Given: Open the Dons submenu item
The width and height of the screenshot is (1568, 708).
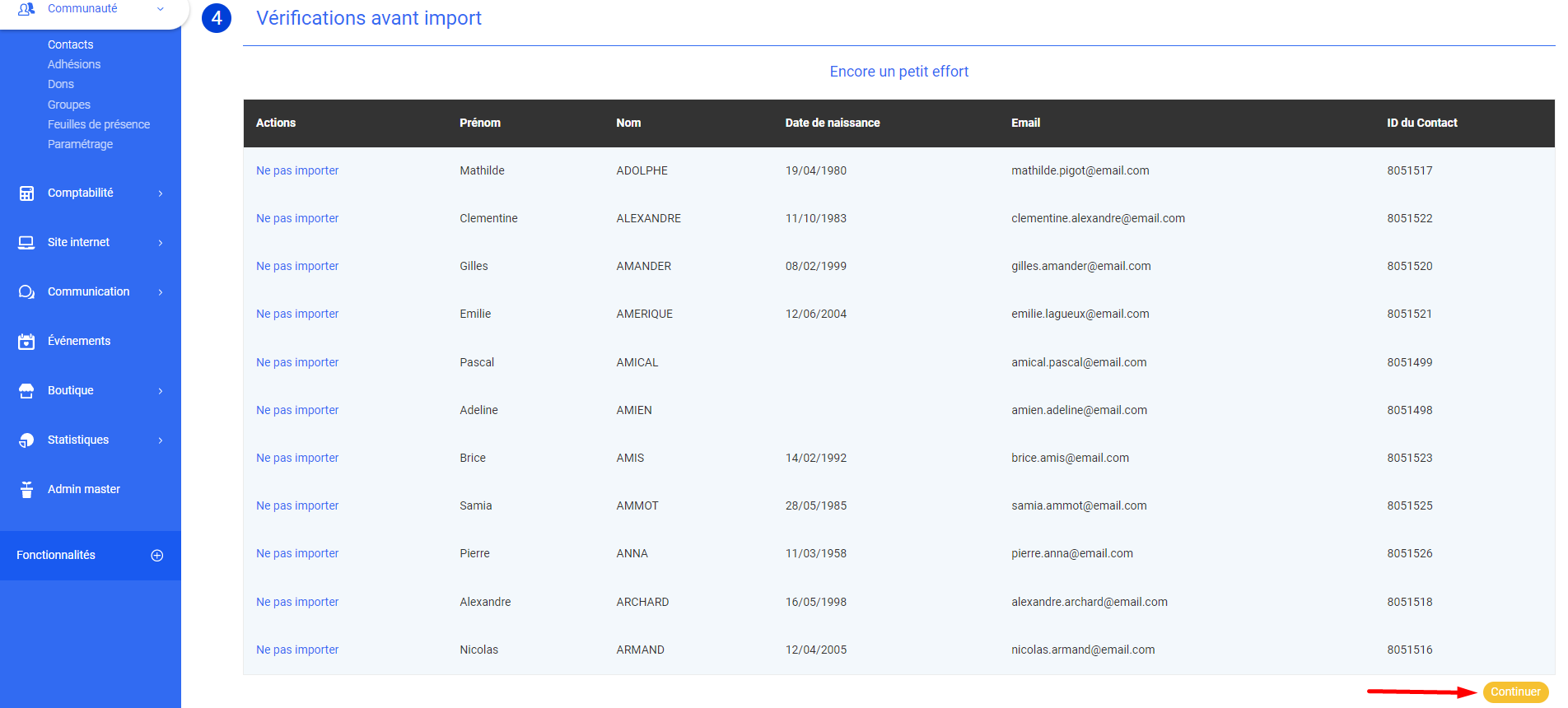Looking at the screenshot, I should click(61, 84).
